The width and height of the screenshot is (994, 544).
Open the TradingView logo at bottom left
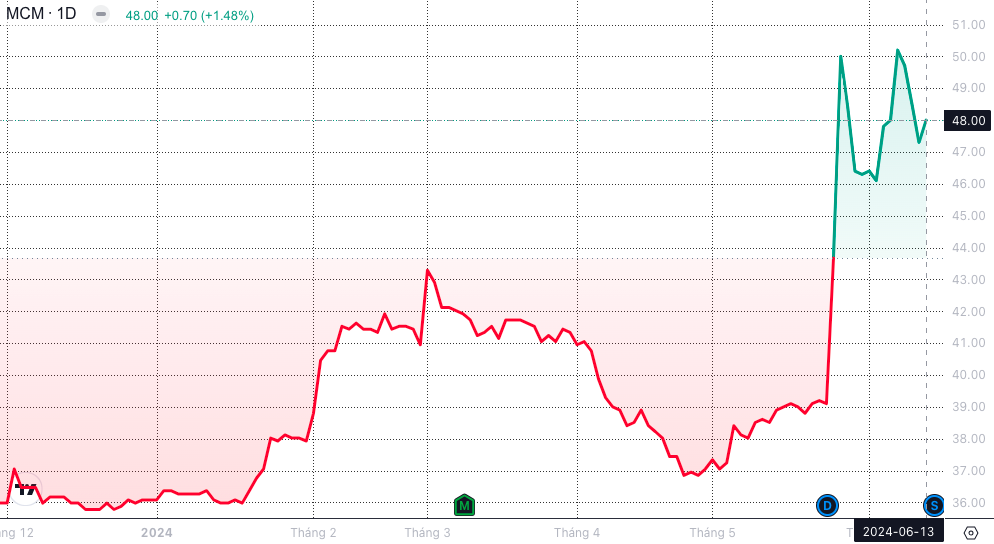coord(27,490)
